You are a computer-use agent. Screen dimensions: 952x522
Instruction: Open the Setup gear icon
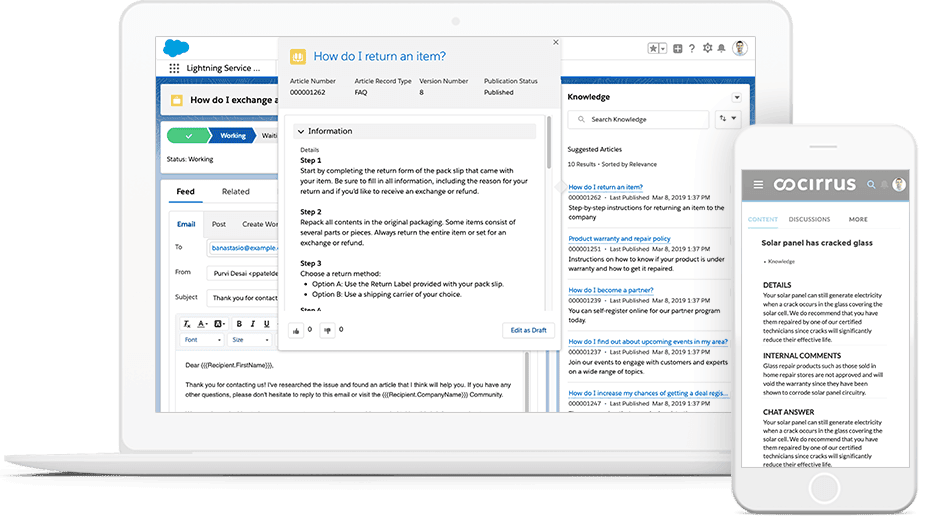tap(707, 48)
